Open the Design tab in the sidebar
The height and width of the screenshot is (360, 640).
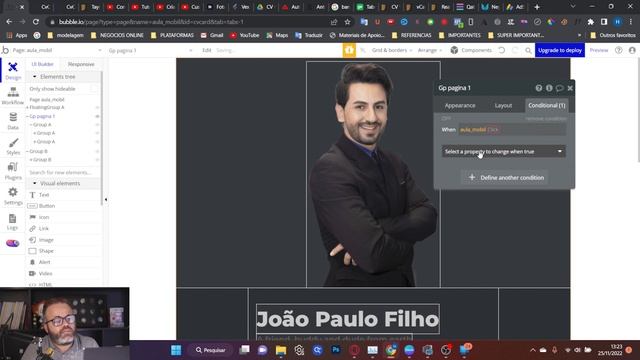13,70
